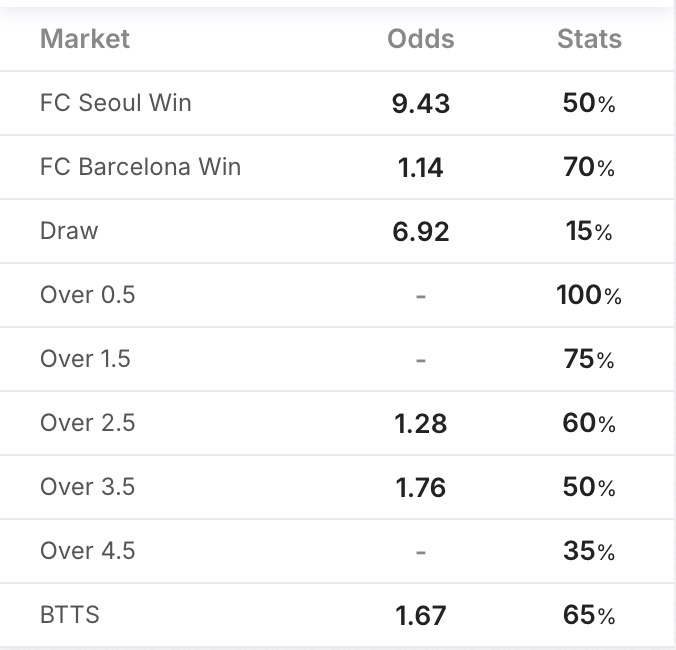Viewport: 676px width, 650px height.
Task: Choose the 1.28 odds for Over 2.5
Action: click(420, 424)
